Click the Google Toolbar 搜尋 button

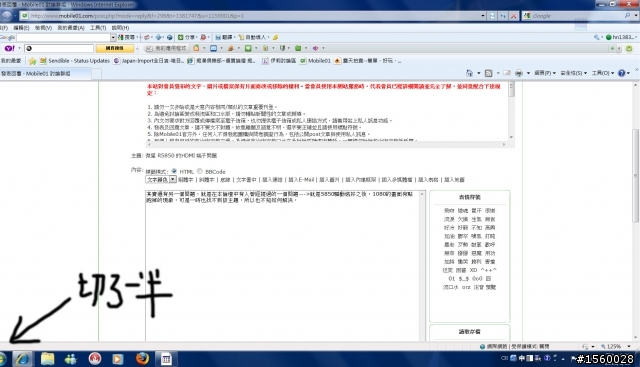(x=127, y=37)
